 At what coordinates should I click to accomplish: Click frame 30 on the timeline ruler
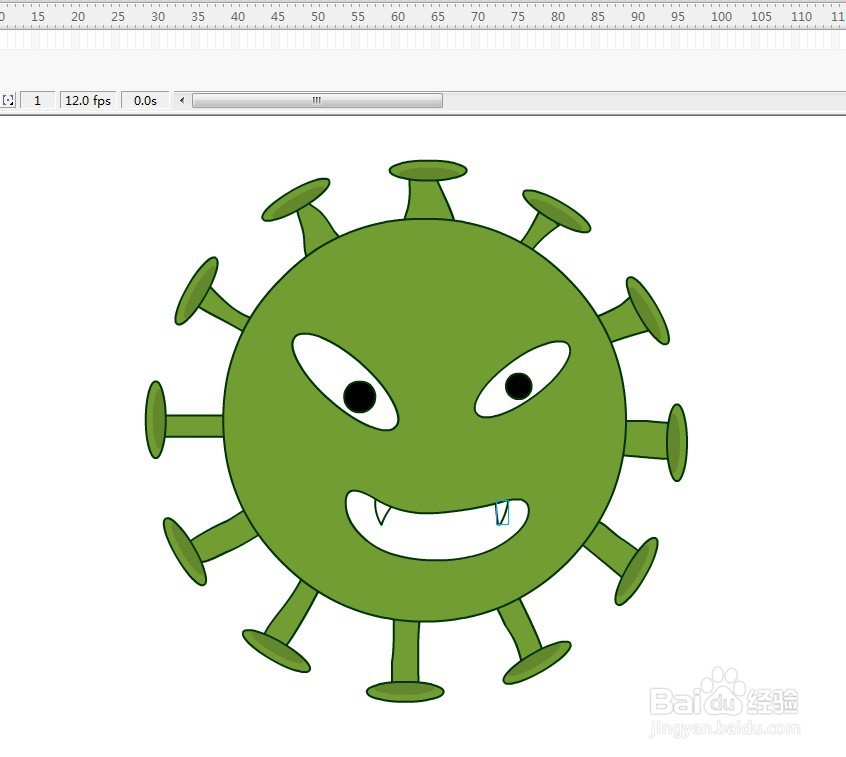point(158,17)
